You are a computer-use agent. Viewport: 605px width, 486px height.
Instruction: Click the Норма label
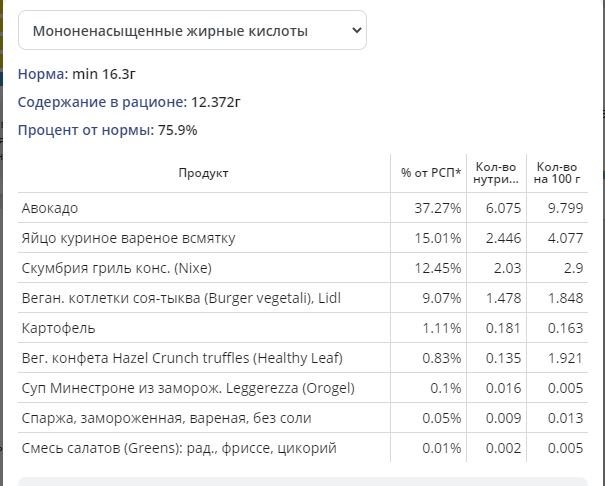pos(43,74)
